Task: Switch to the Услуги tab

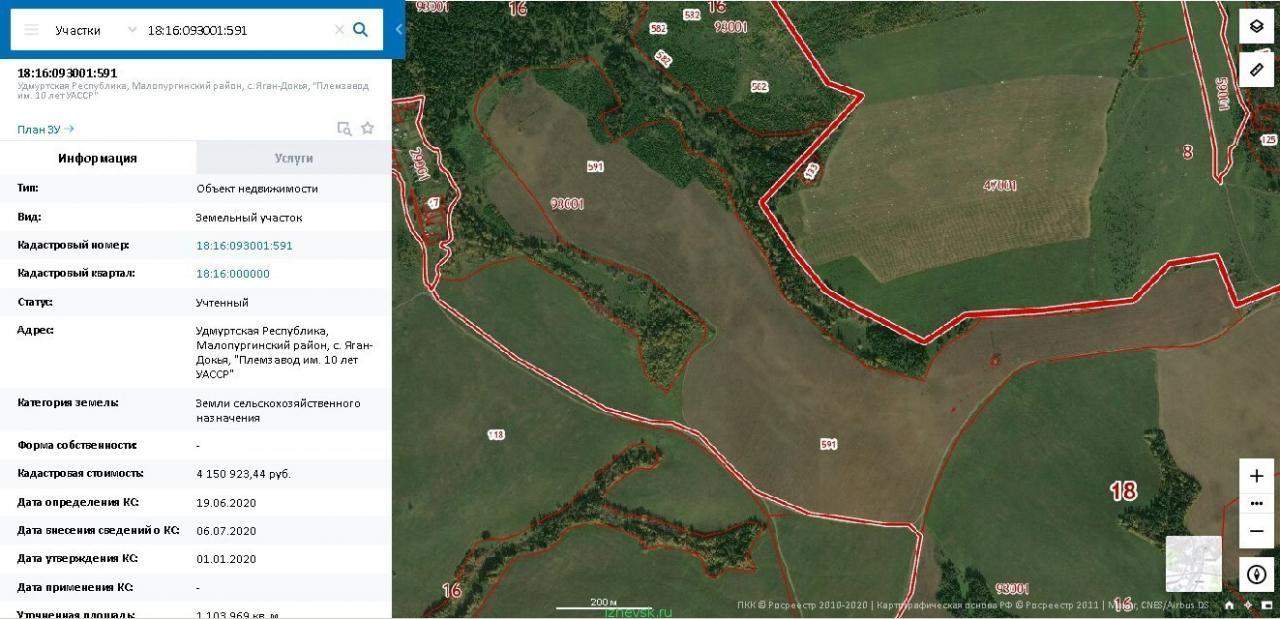Action: tap(294, 158)
